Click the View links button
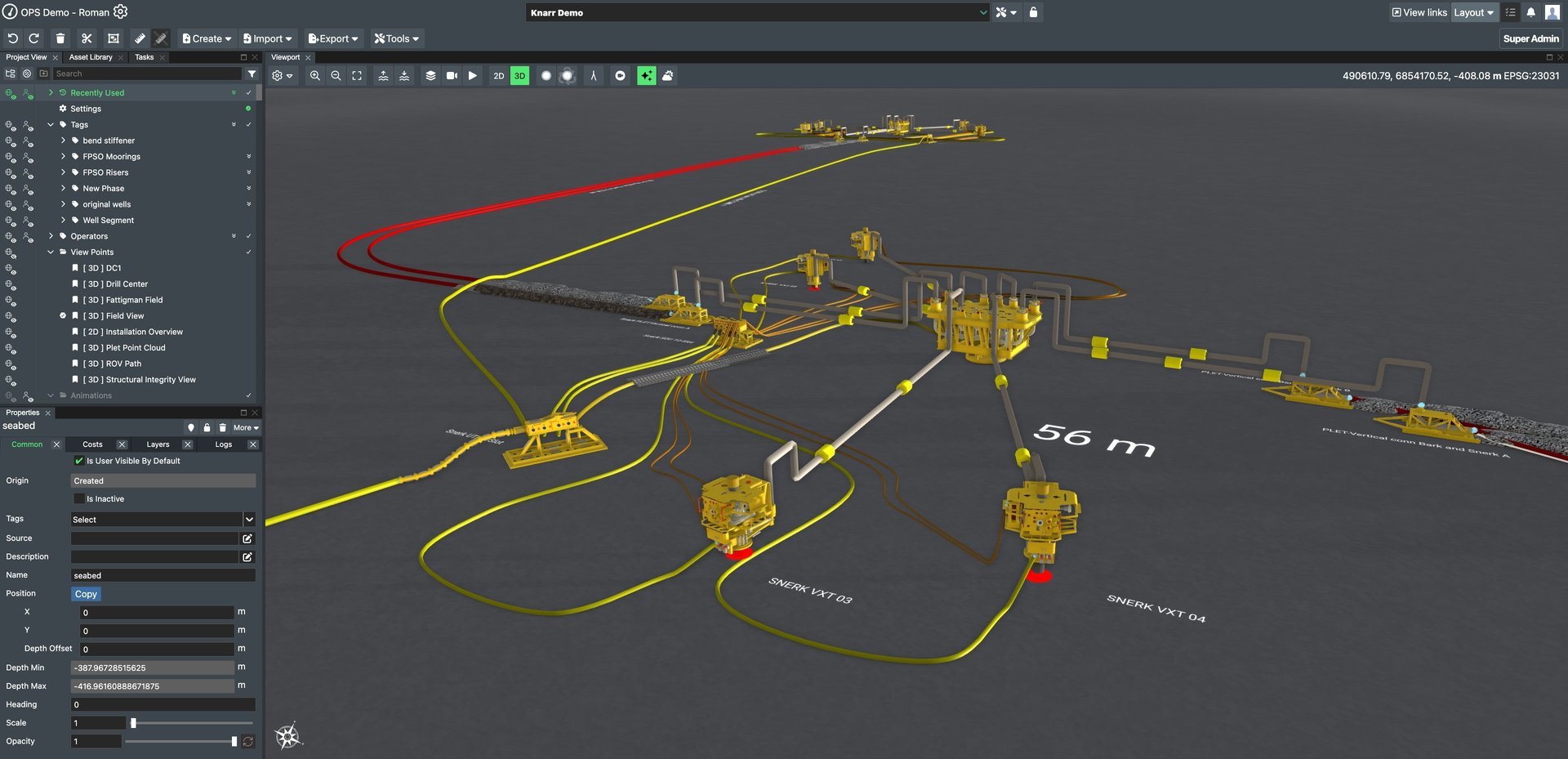 coord(1419,12)
